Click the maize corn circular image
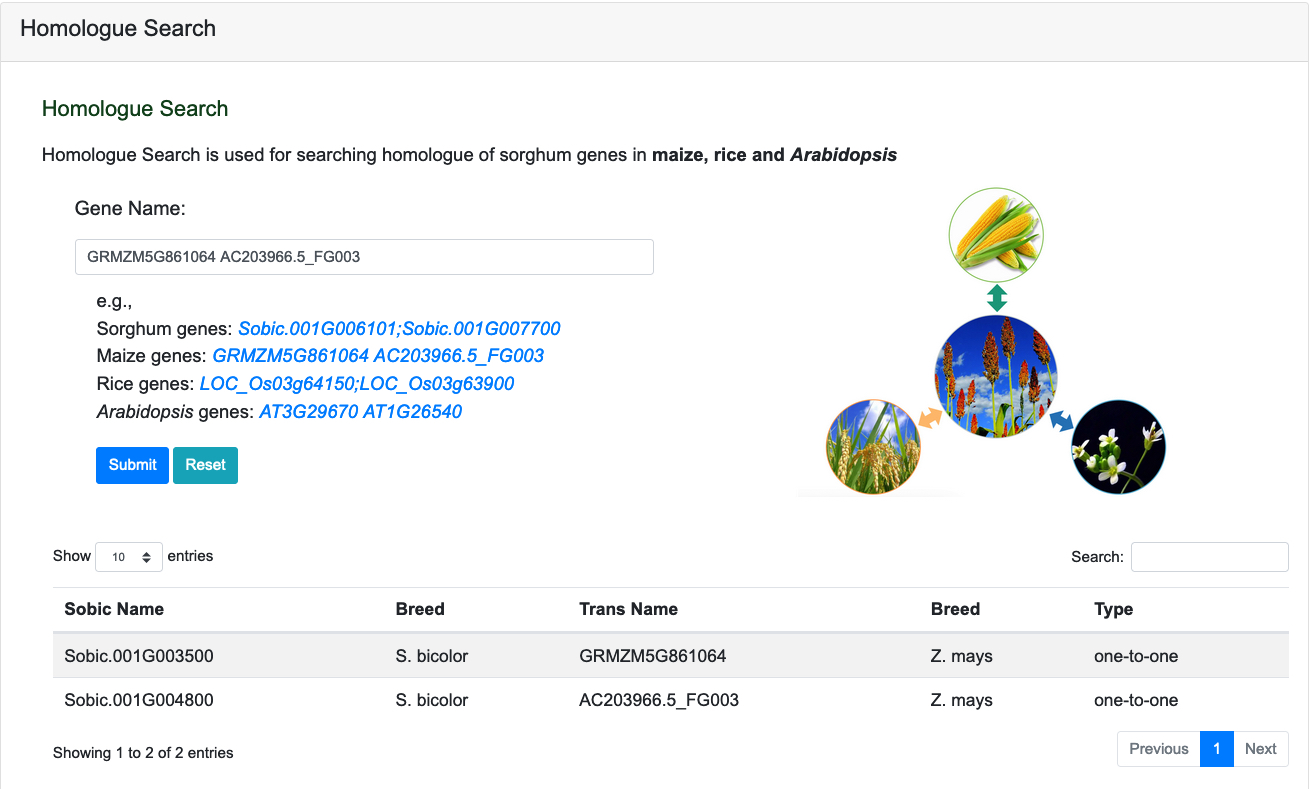Image resolution: width=1310 pixels, height=789 pixels. pos(996,235)
